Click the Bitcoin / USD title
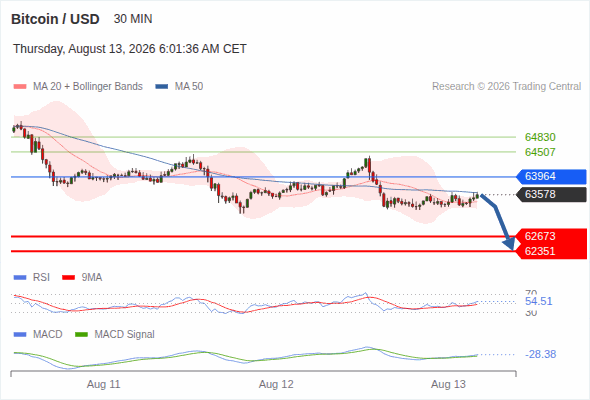Viewport: 590px width, 400px height. (x=55, y=19)
